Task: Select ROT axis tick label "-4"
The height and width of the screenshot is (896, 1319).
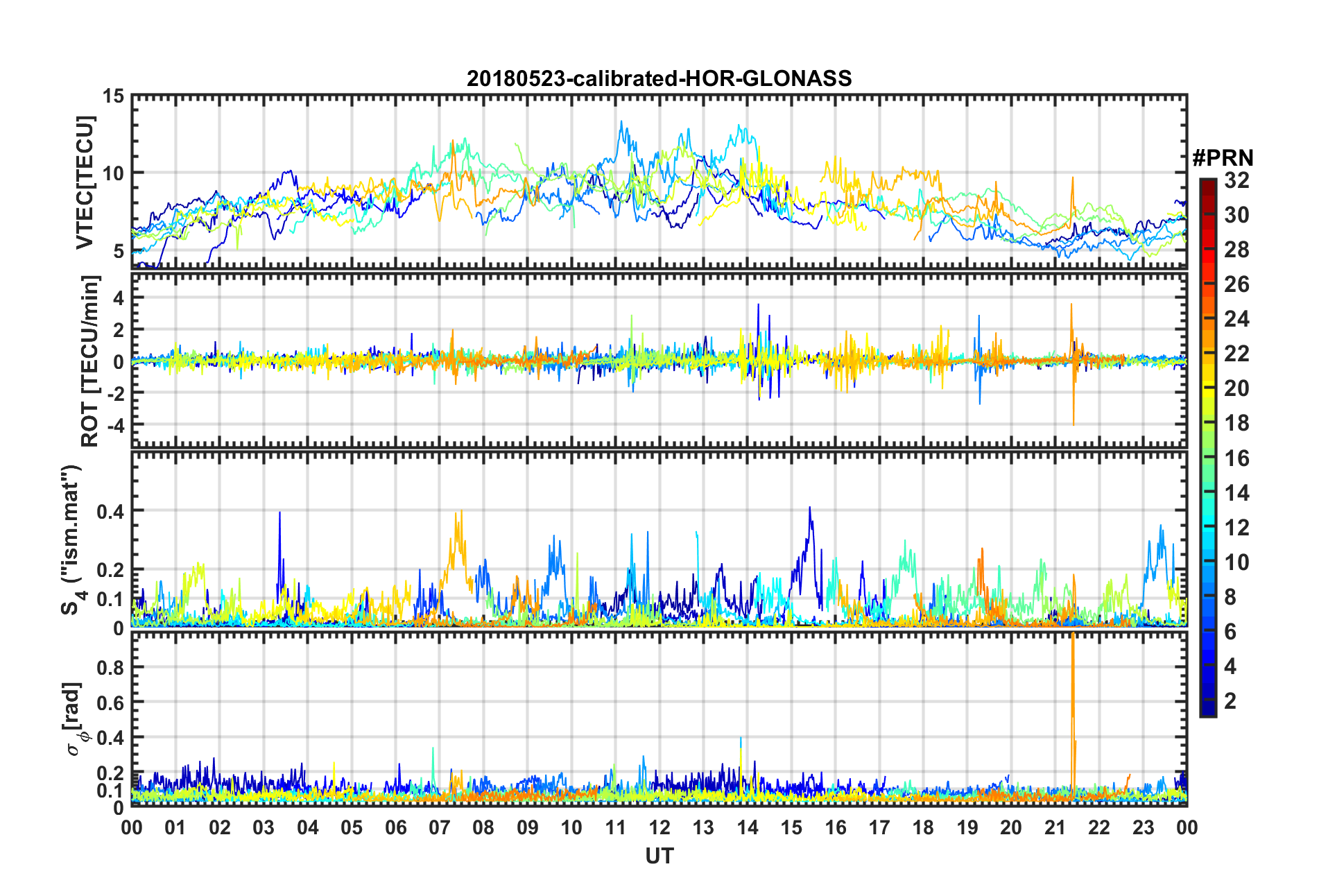Action: click(x=114, y=424)
